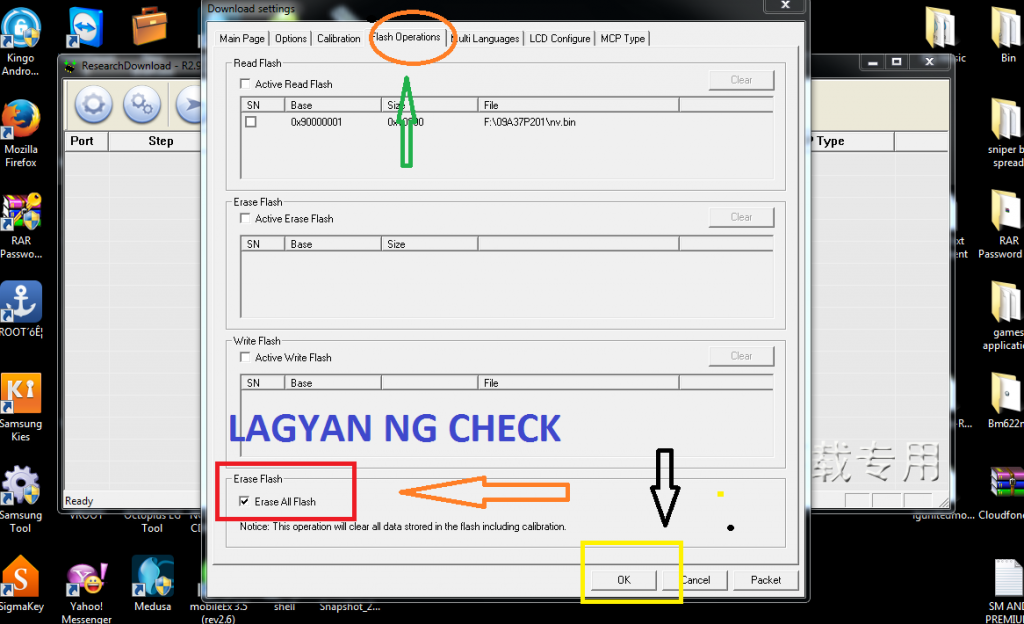The width and height of the screenshot is (1024, 624).
Task: Enable the Active Write Flash checkbox
Action: tap(246, 358)
